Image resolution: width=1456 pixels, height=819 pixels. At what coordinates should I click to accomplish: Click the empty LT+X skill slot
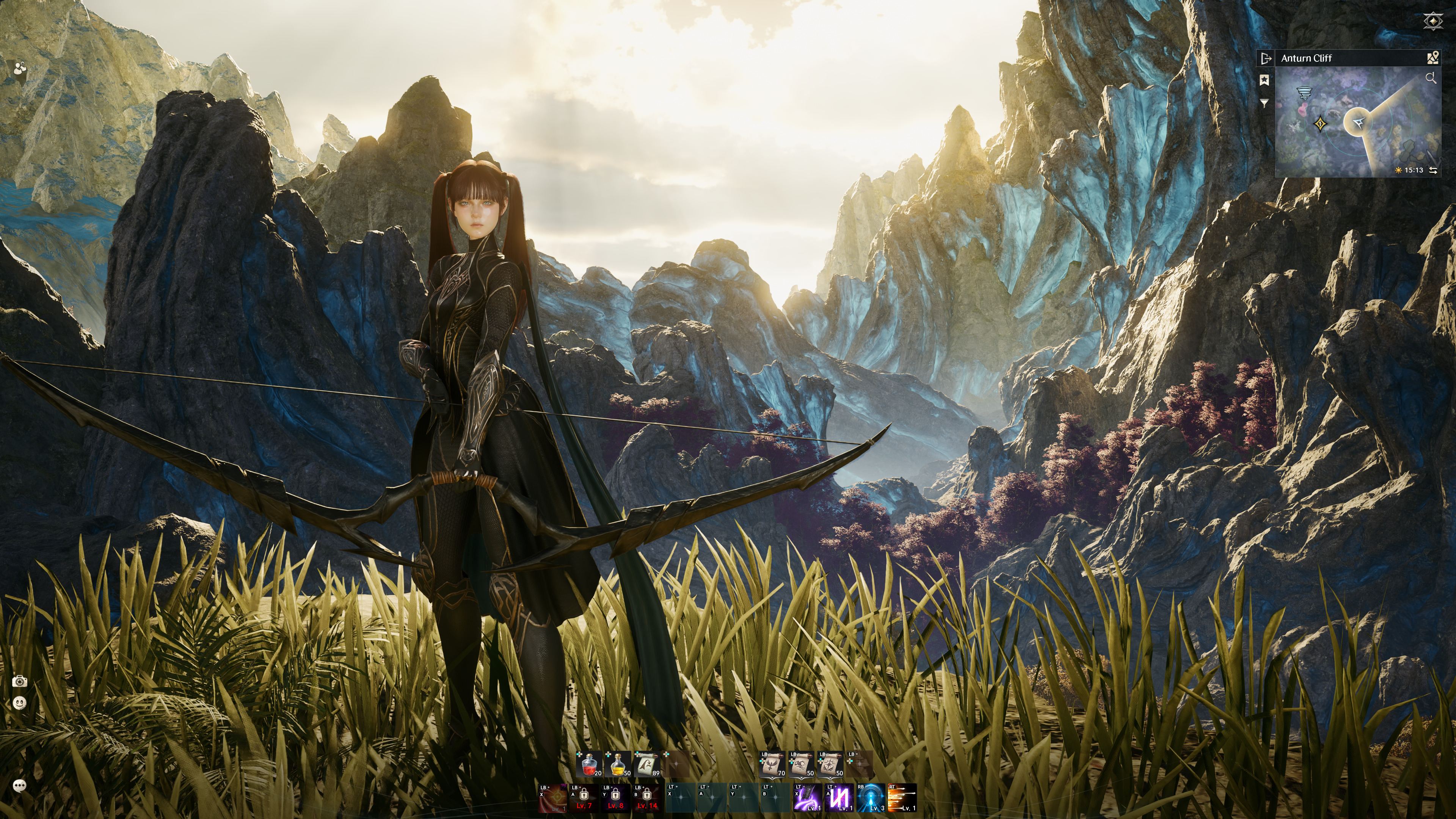coord(681,798)
